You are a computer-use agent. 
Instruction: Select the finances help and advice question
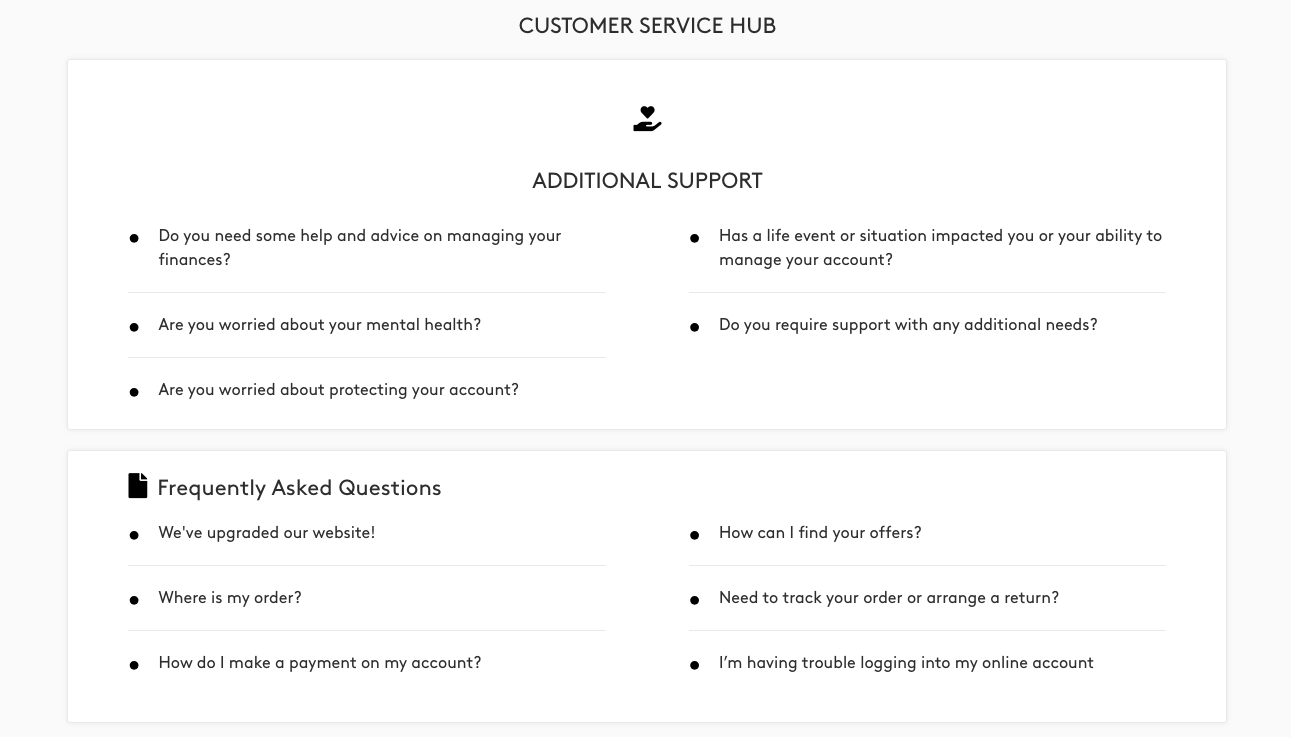pyautogui.click(x=360, y=248)
